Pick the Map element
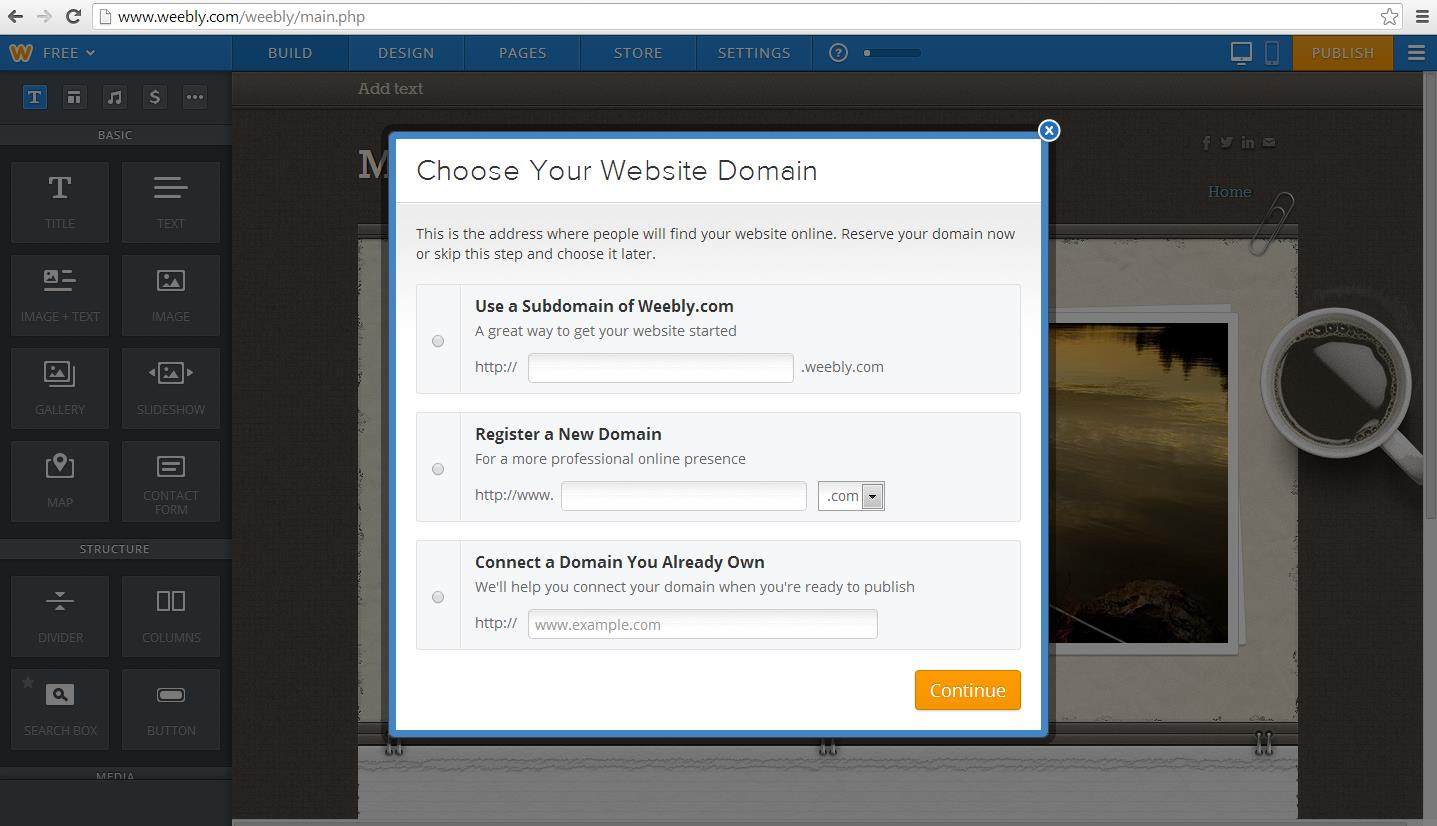 pos(60,481)
